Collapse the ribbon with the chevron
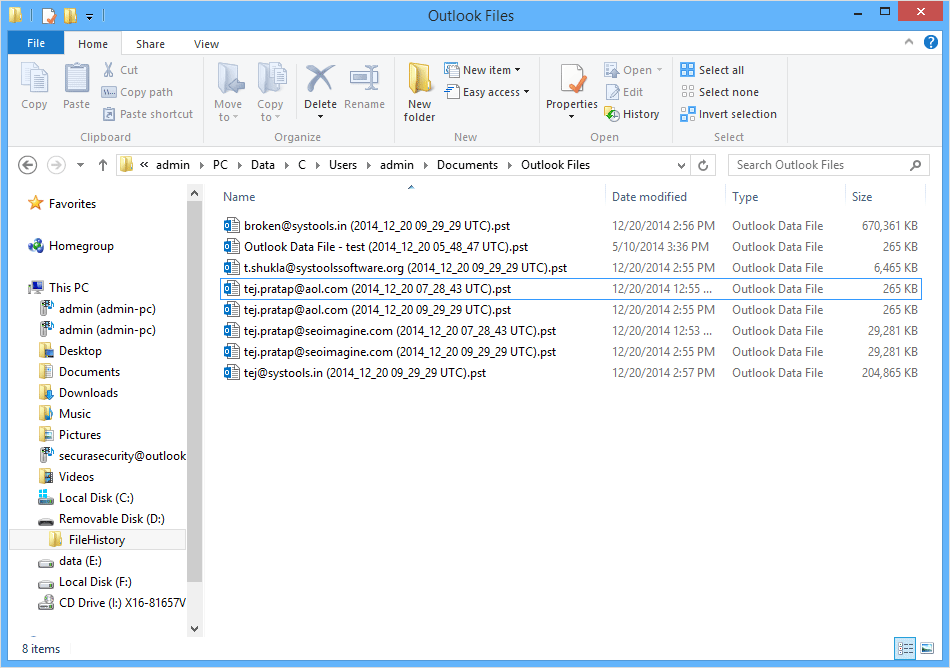 [909, 42]
